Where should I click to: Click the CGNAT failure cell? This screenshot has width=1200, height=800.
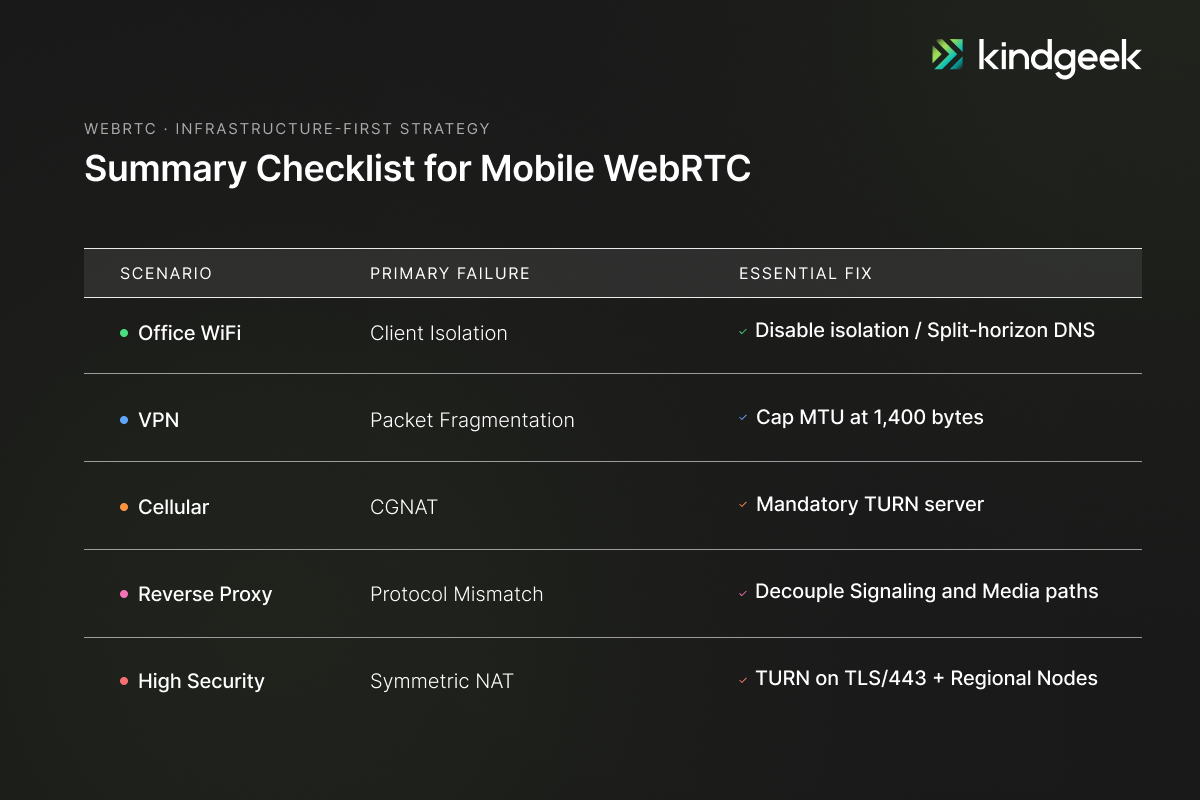404,507
